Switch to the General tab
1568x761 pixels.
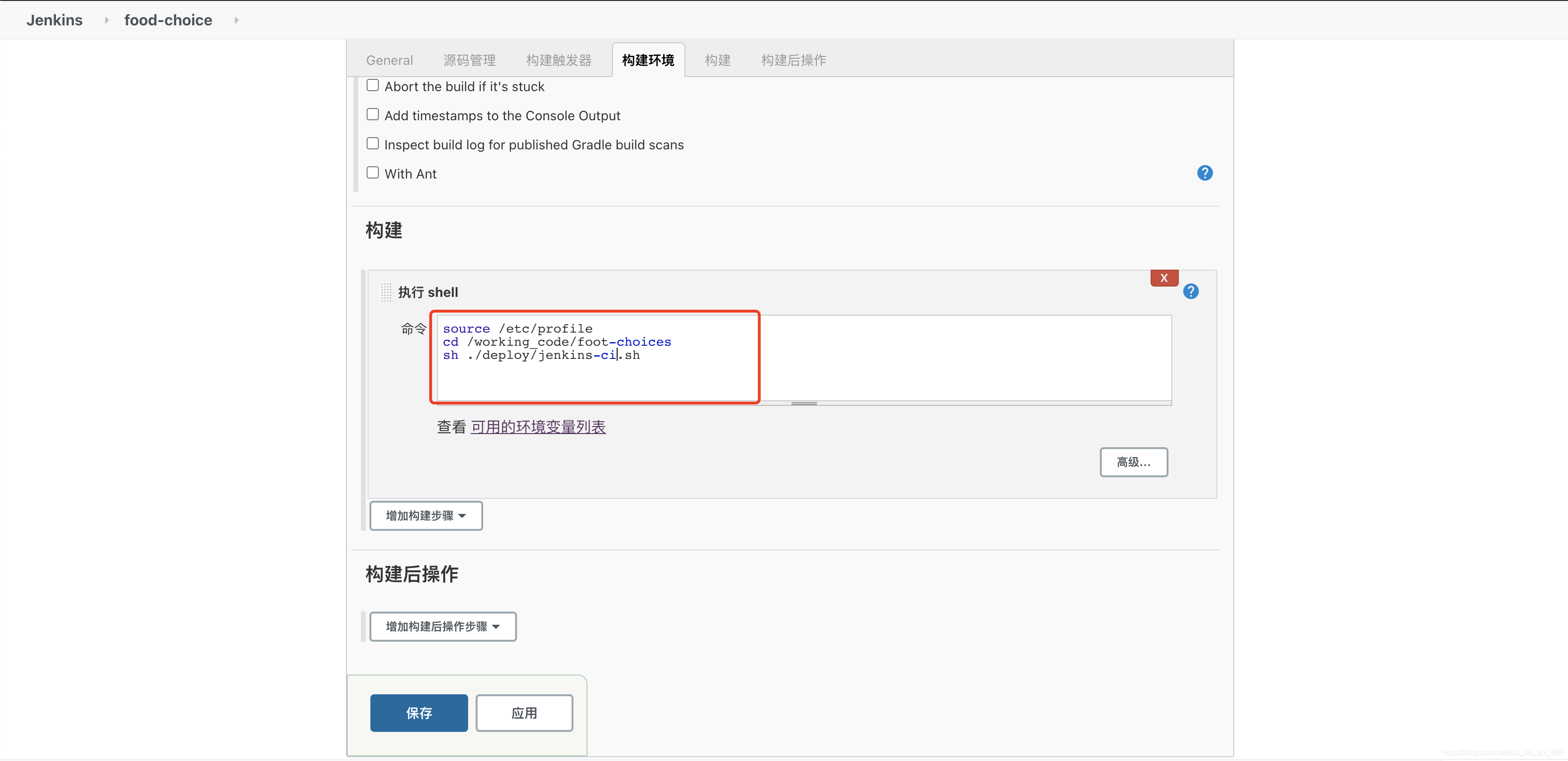pos(389,60)
